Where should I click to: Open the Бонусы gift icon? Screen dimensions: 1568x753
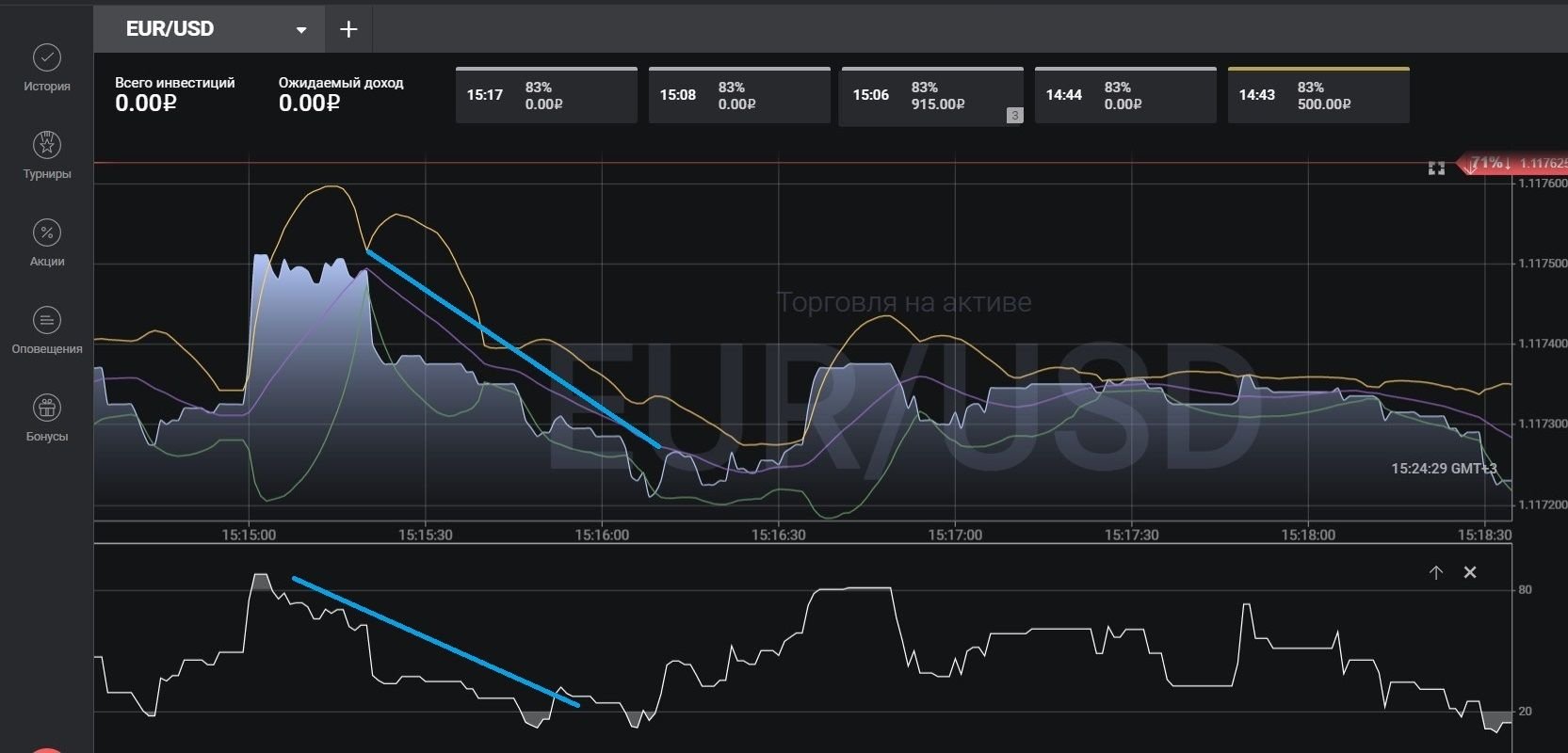(x=47, y=408)
